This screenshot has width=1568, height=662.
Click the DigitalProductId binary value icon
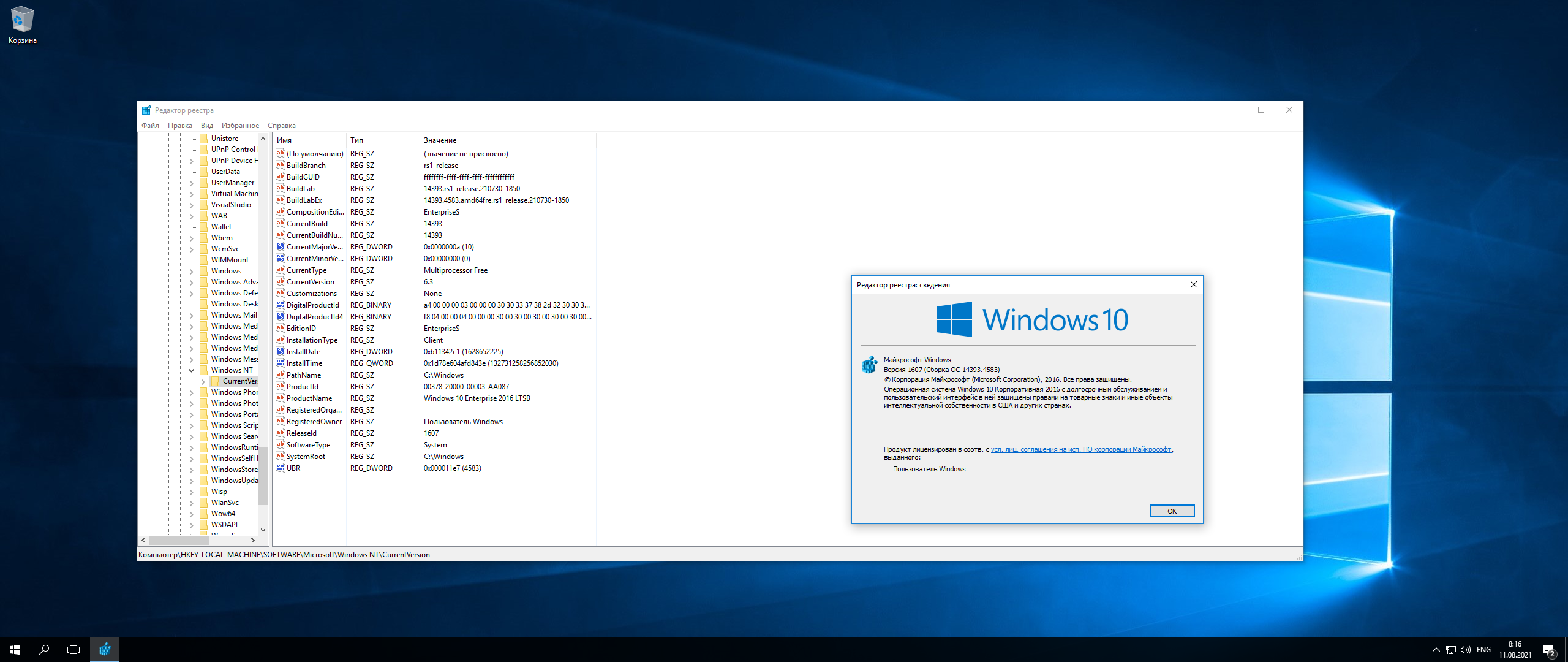[x=281, y=305]
